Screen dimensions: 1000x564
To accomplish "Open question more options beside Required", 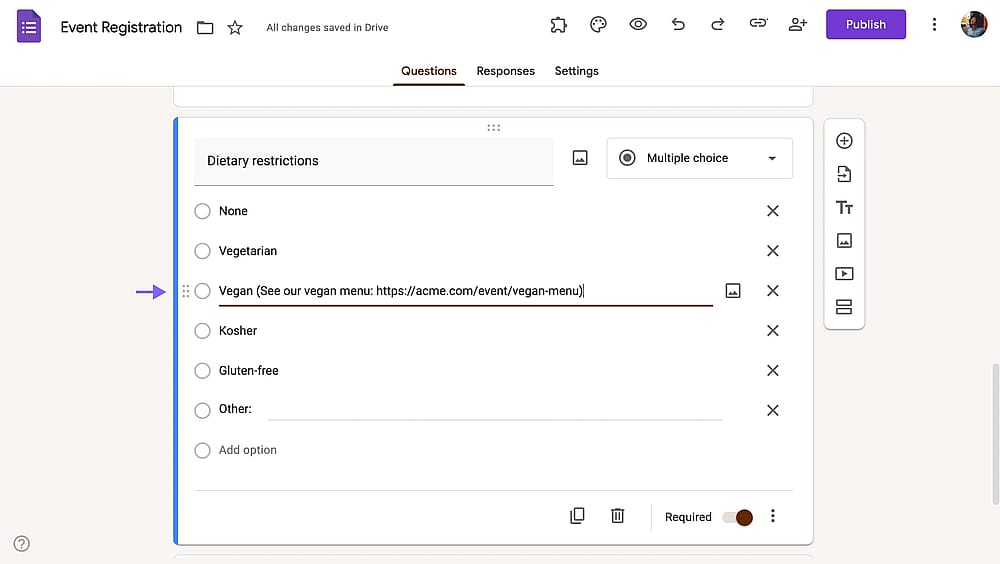I will (x=772, y=516).
